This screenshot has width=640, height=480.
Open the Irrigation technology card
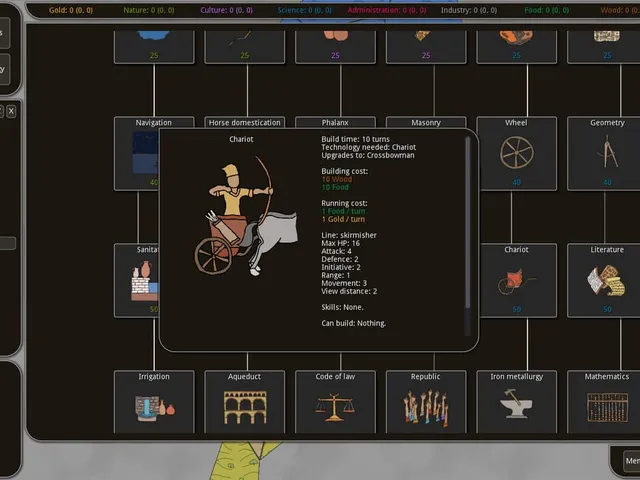click(154, 402)
